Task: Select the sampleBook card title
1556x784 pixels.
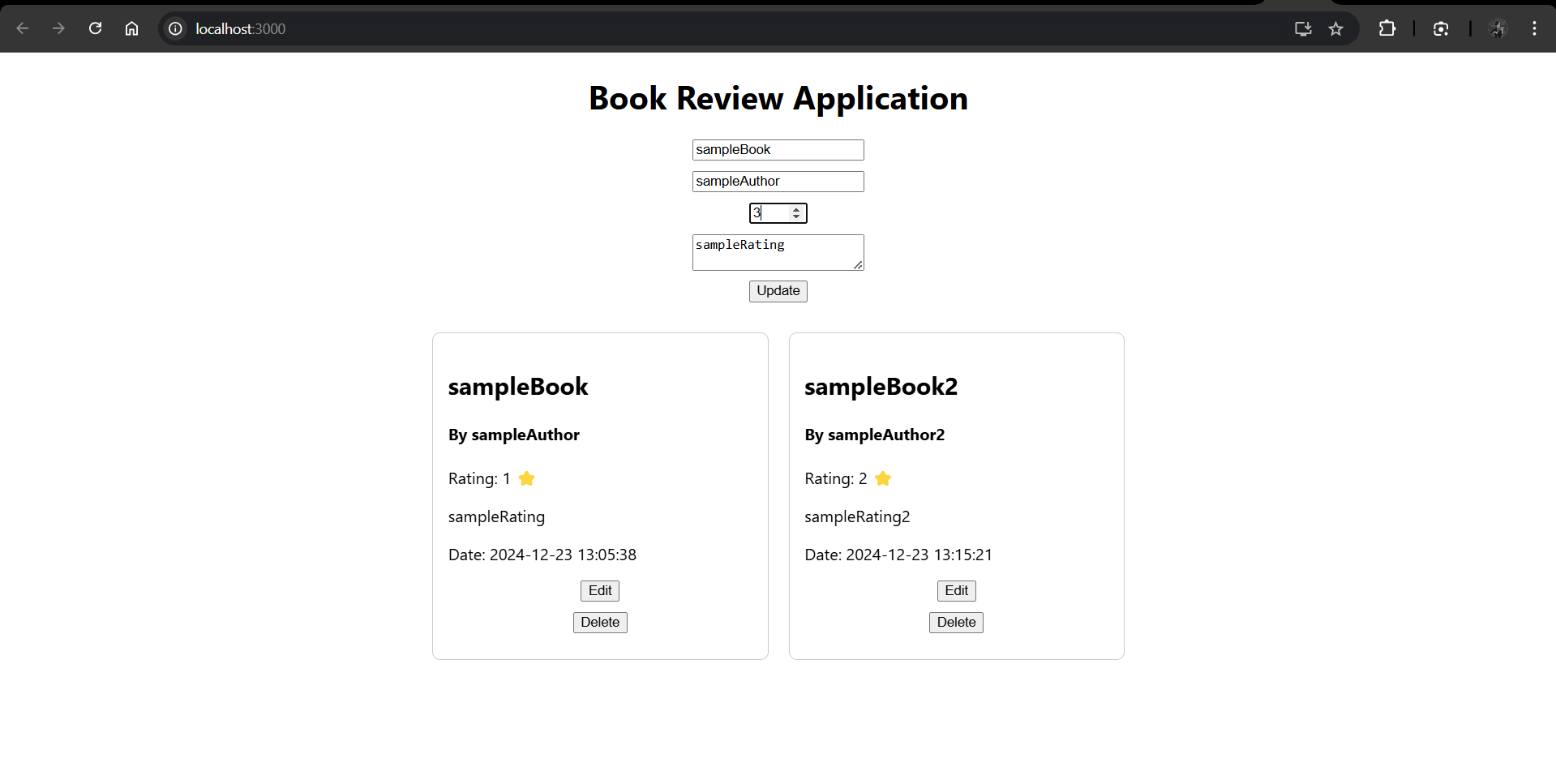Action: (x=518, y=387)
